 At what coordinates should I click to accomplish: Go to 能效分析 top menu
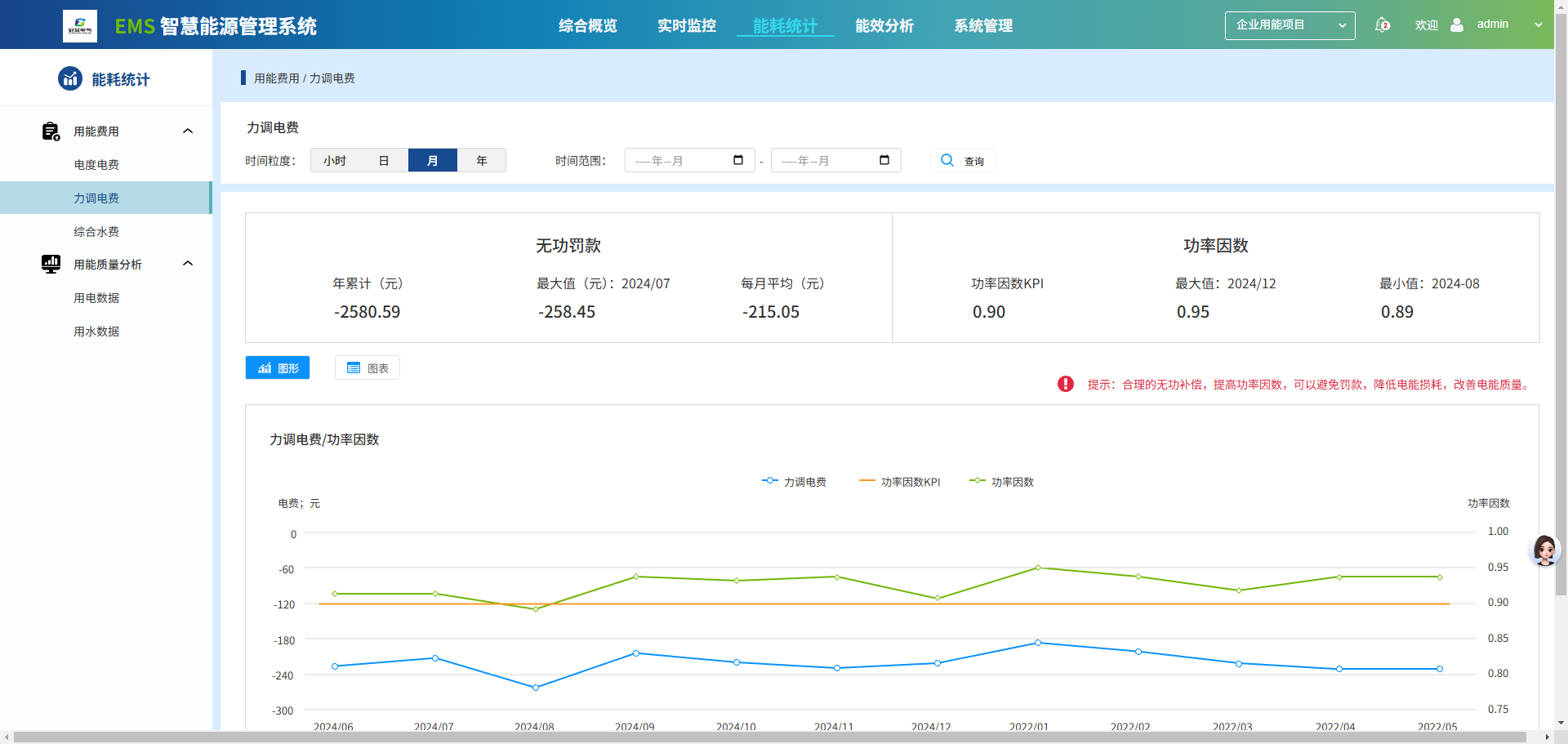[884, 26]
